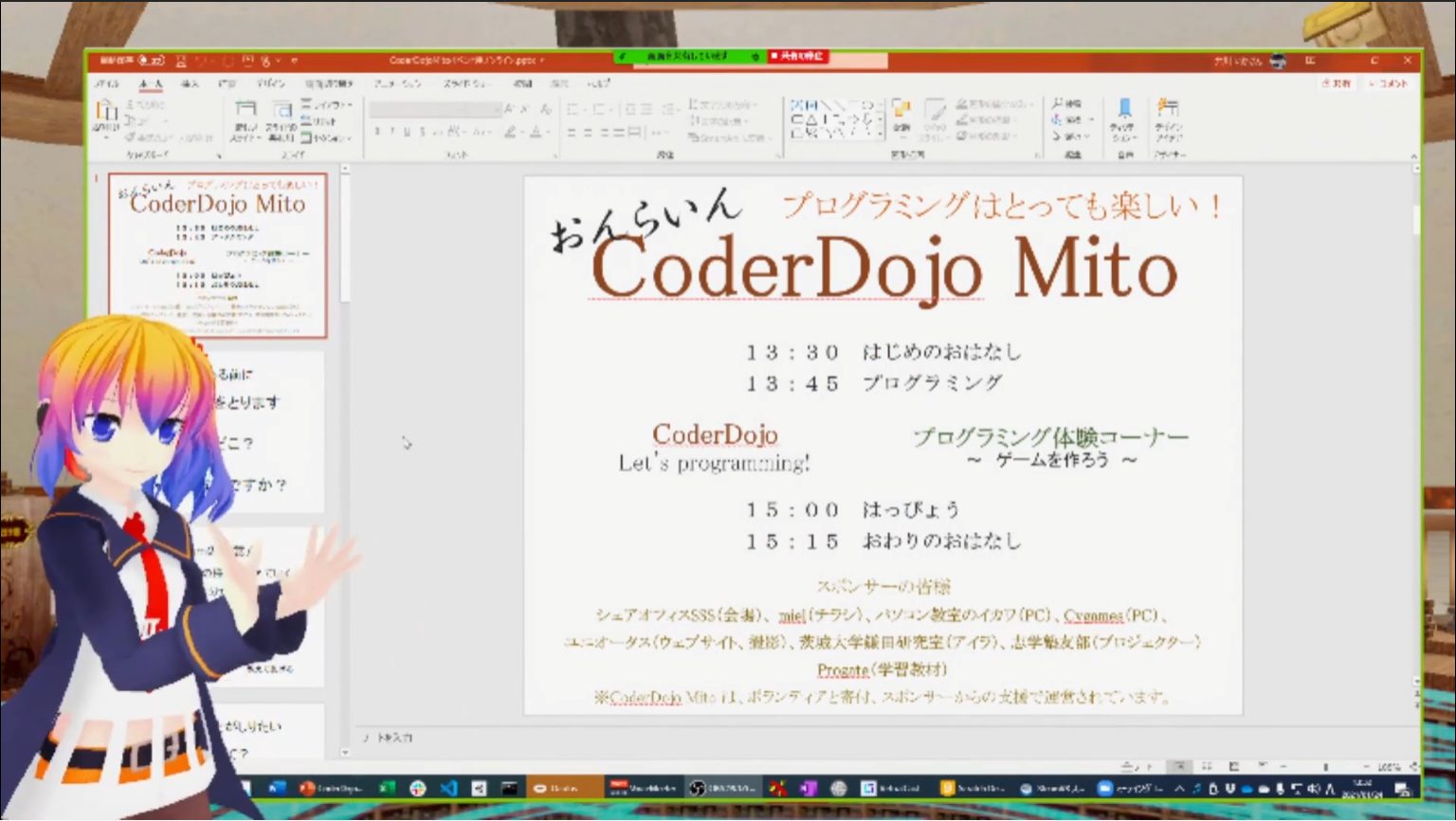
Task: Click the numbered list icon
Action: [599, 109]
